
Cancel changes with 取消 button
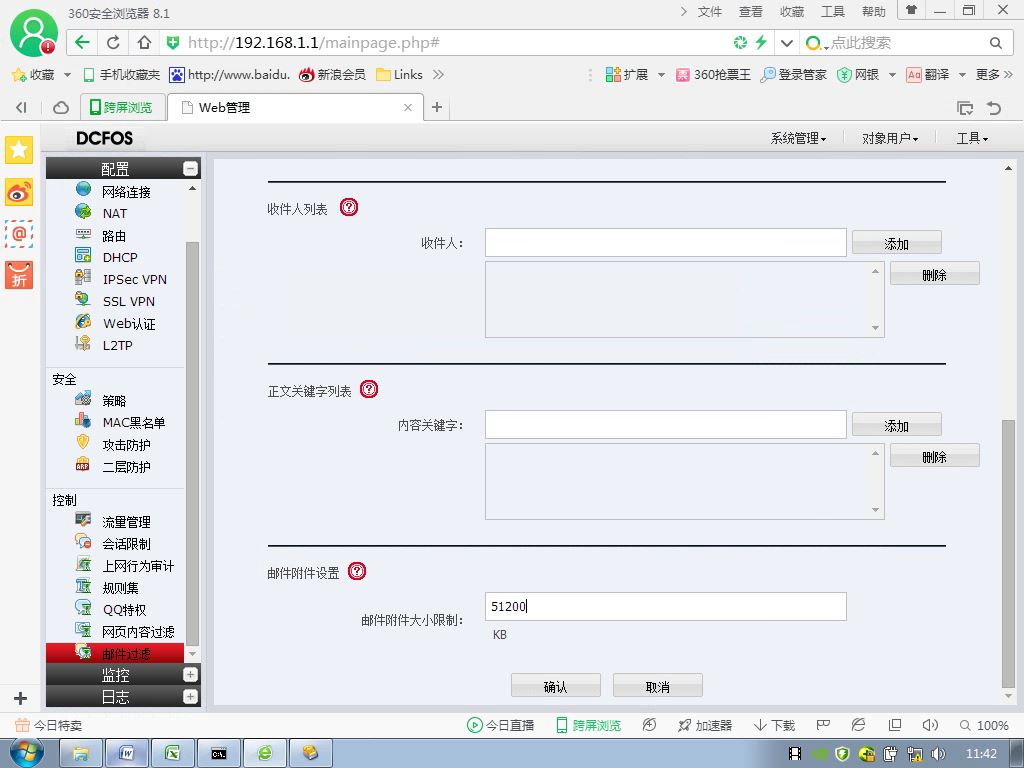pos(658,686)
